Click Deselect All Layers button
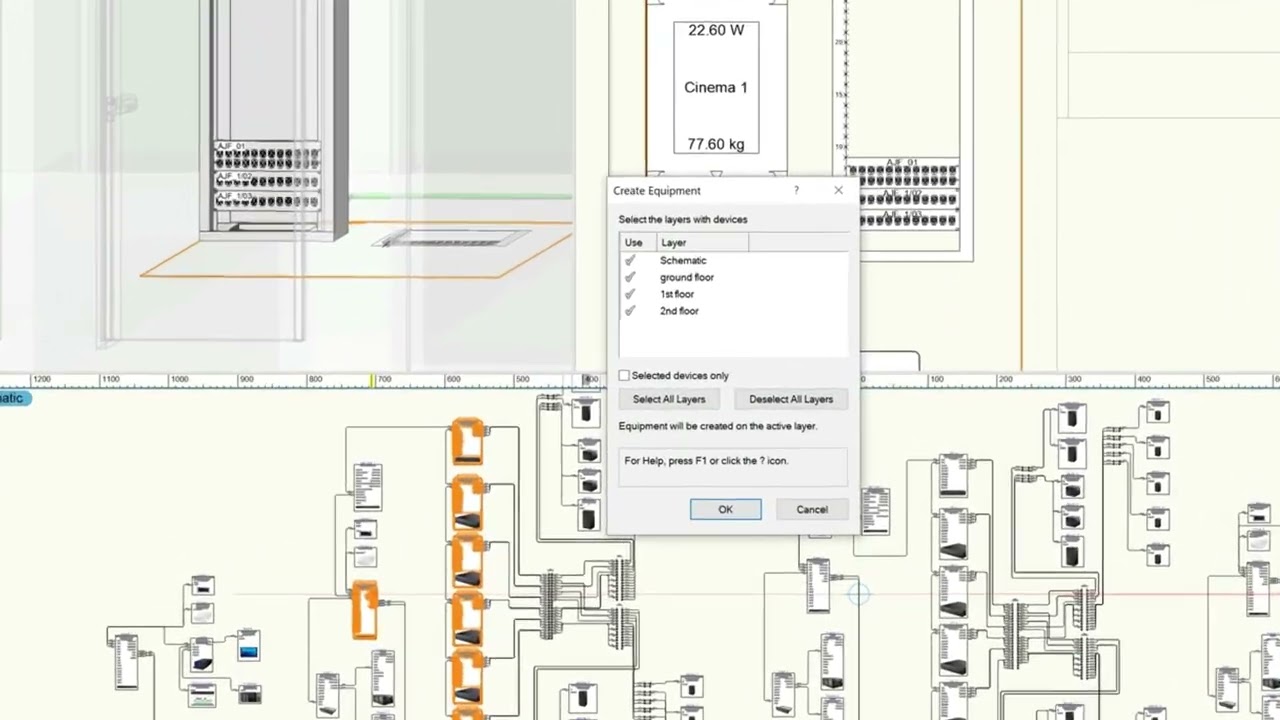The height and width of the screenshot is (720, 1280). (x=791, y=399)
